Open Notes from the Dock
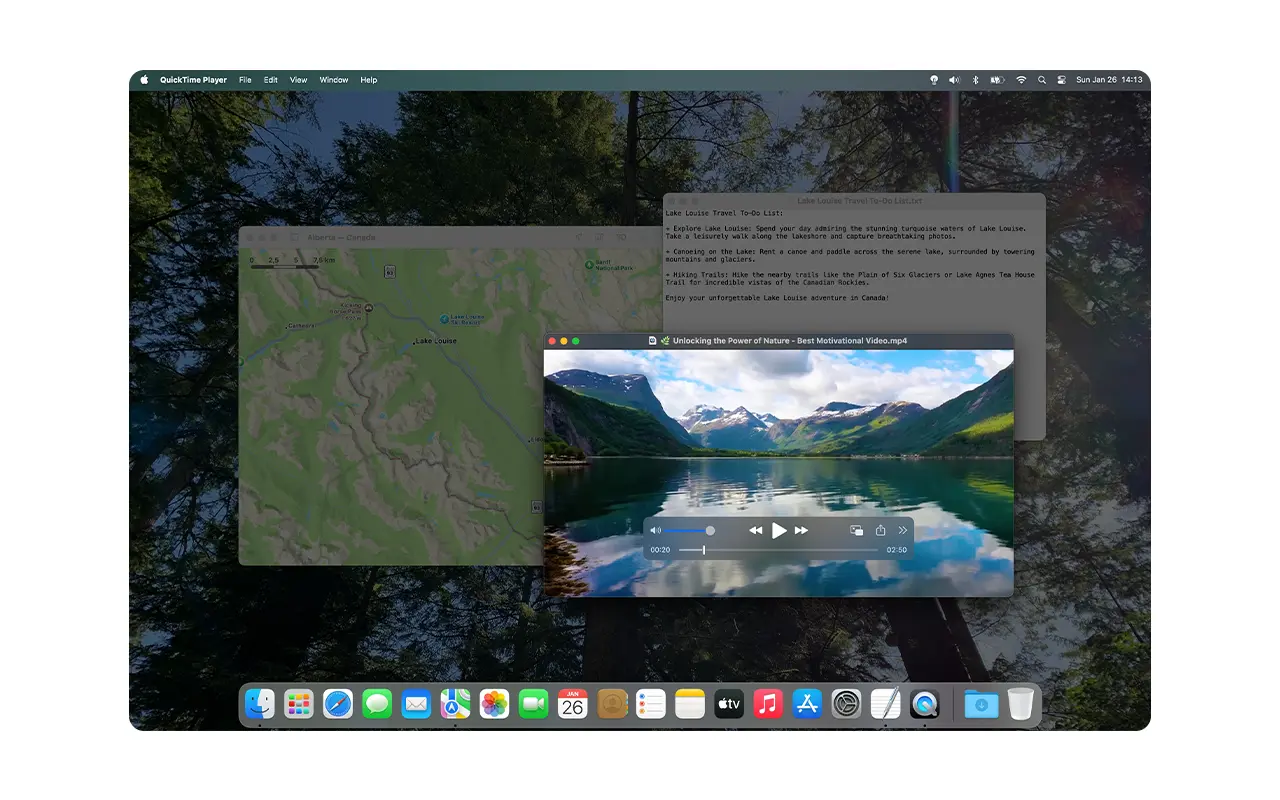 pyautogui.click(x=690, y=704)
